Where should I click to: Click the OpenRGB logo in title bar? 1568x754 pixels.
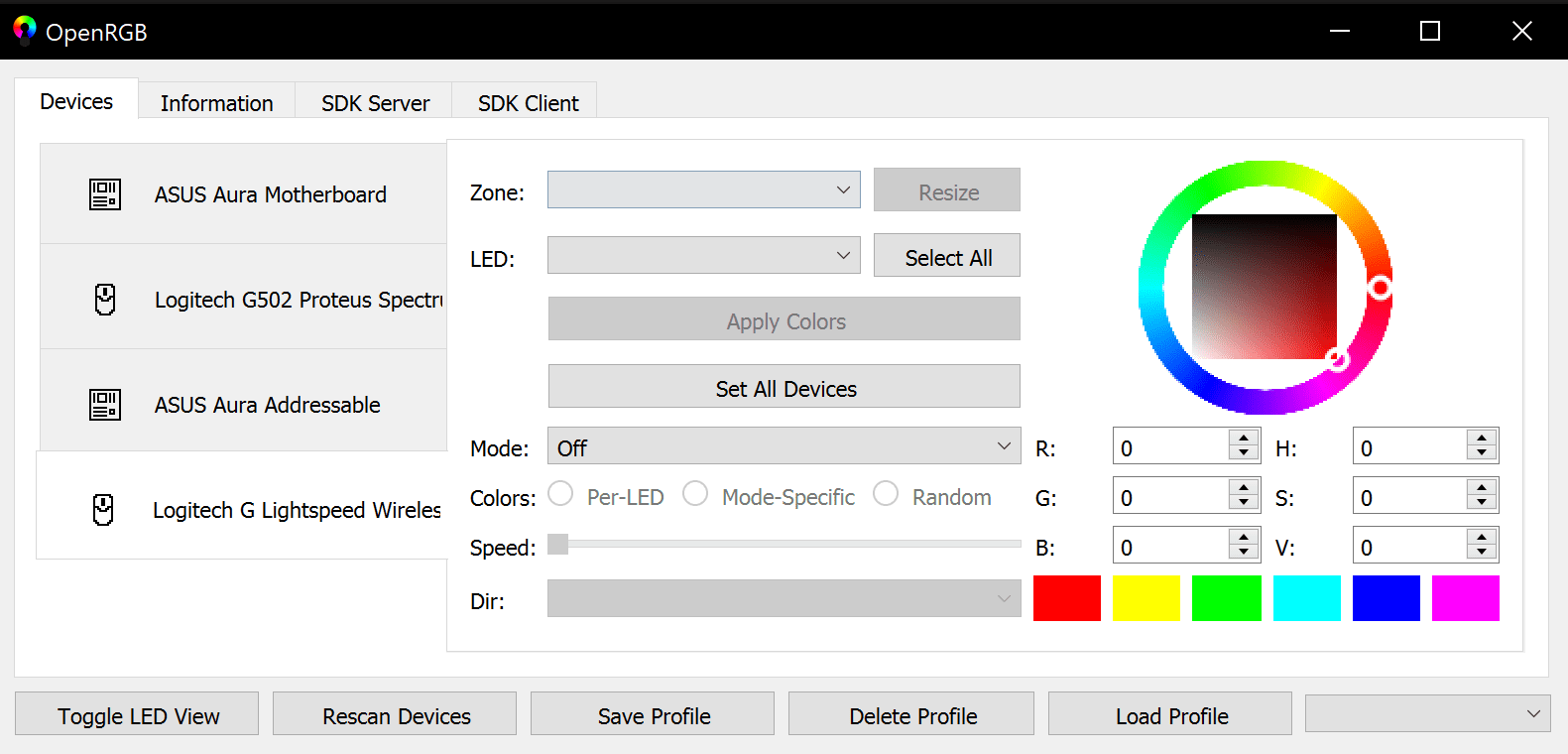pyautogui.click(x=25, y=31)
